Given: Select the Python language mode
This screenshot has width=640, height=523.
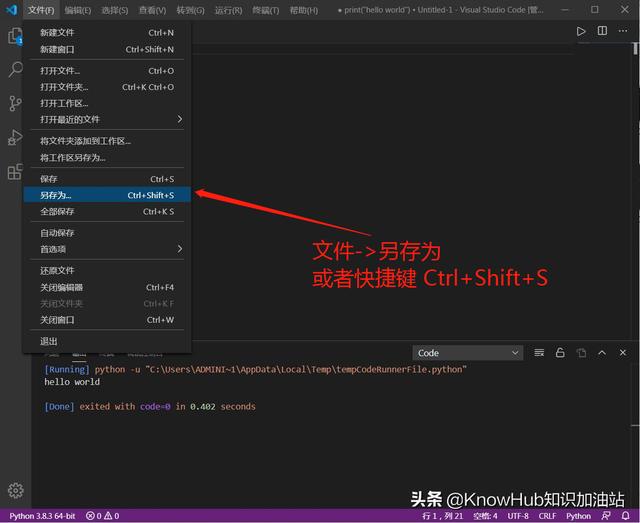Looking at the screenshot, I should pyautogui.click(x=578, y=516).
